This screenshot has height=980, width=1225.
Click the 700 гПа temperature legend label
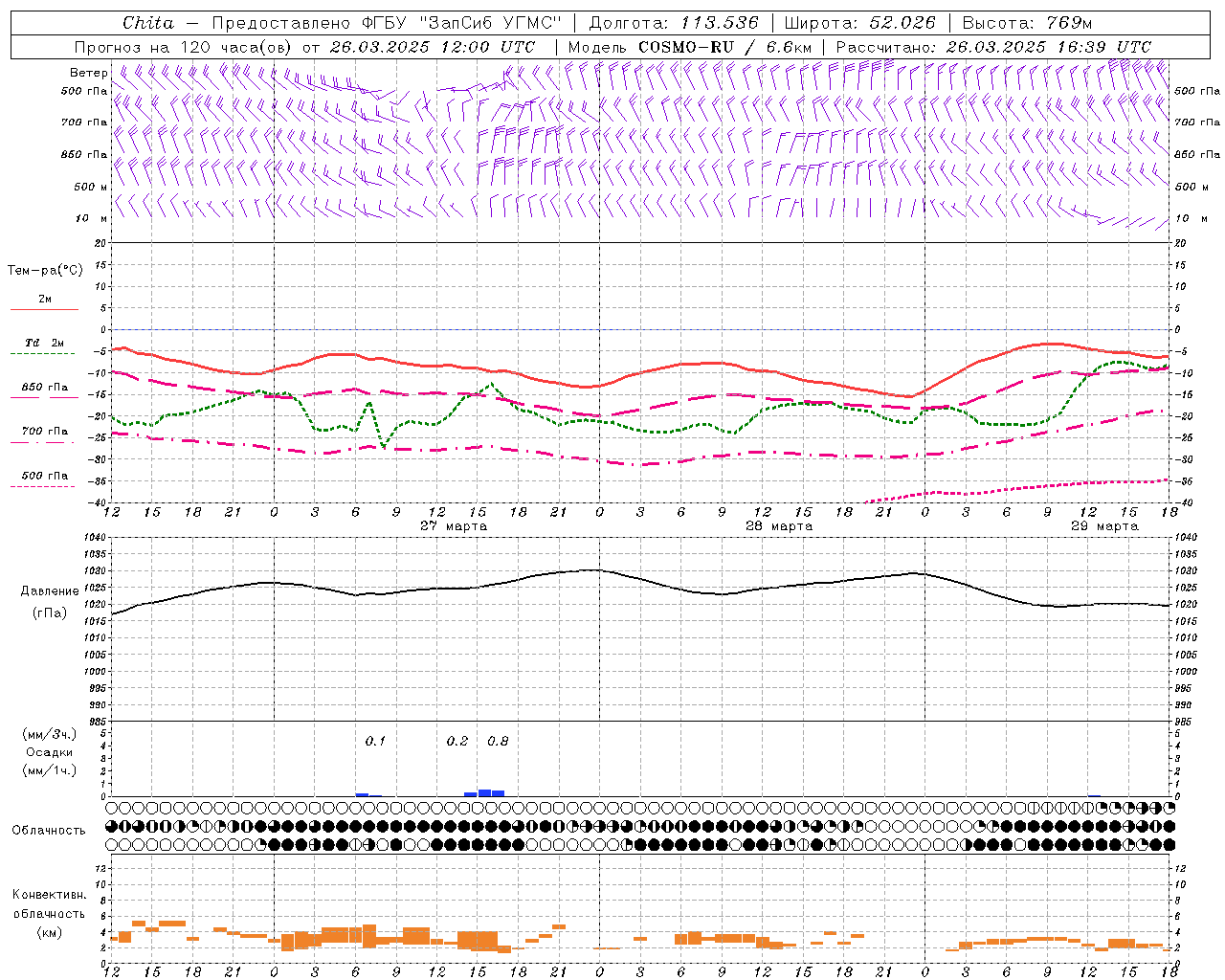coord(45,432)
